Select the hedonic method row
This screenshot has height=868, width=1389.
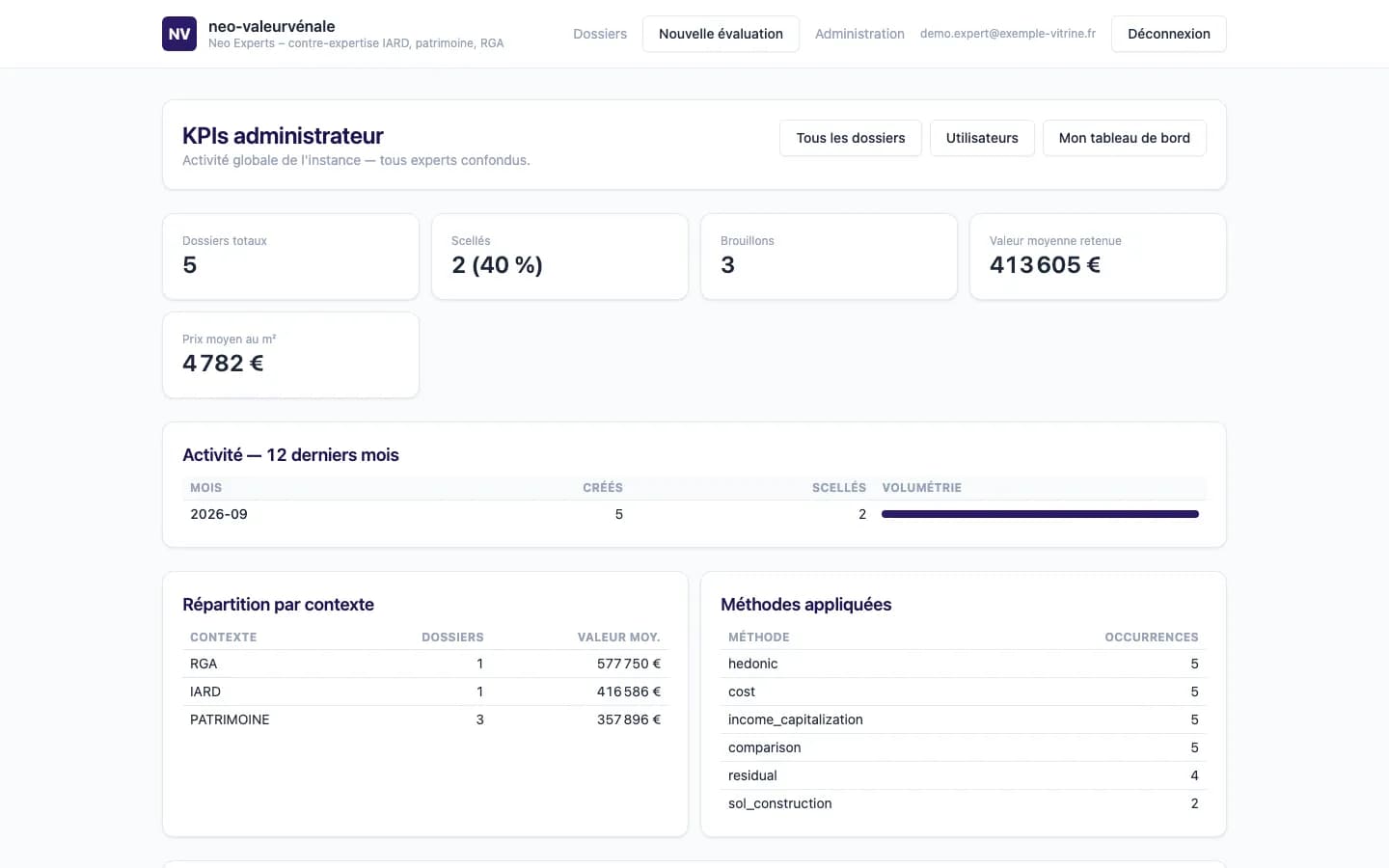point(964,664)
